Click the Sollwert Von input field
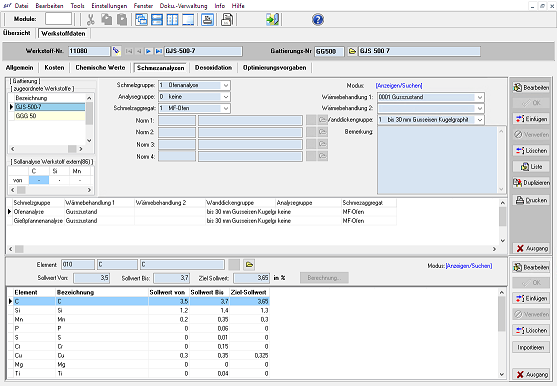Screen dimensions: 557x386 (x=92, y=278)
